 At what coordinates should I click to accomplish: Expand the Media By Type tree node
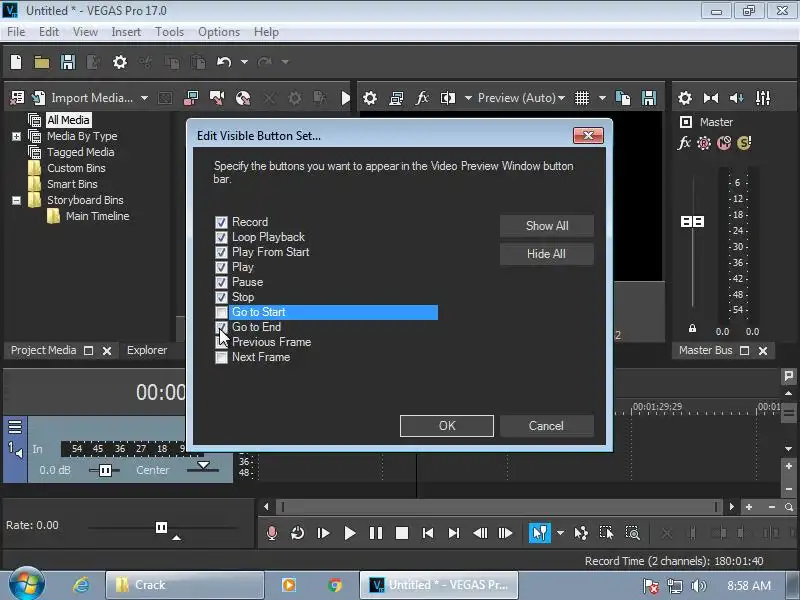pyautogui.click(x=16, y=137)
